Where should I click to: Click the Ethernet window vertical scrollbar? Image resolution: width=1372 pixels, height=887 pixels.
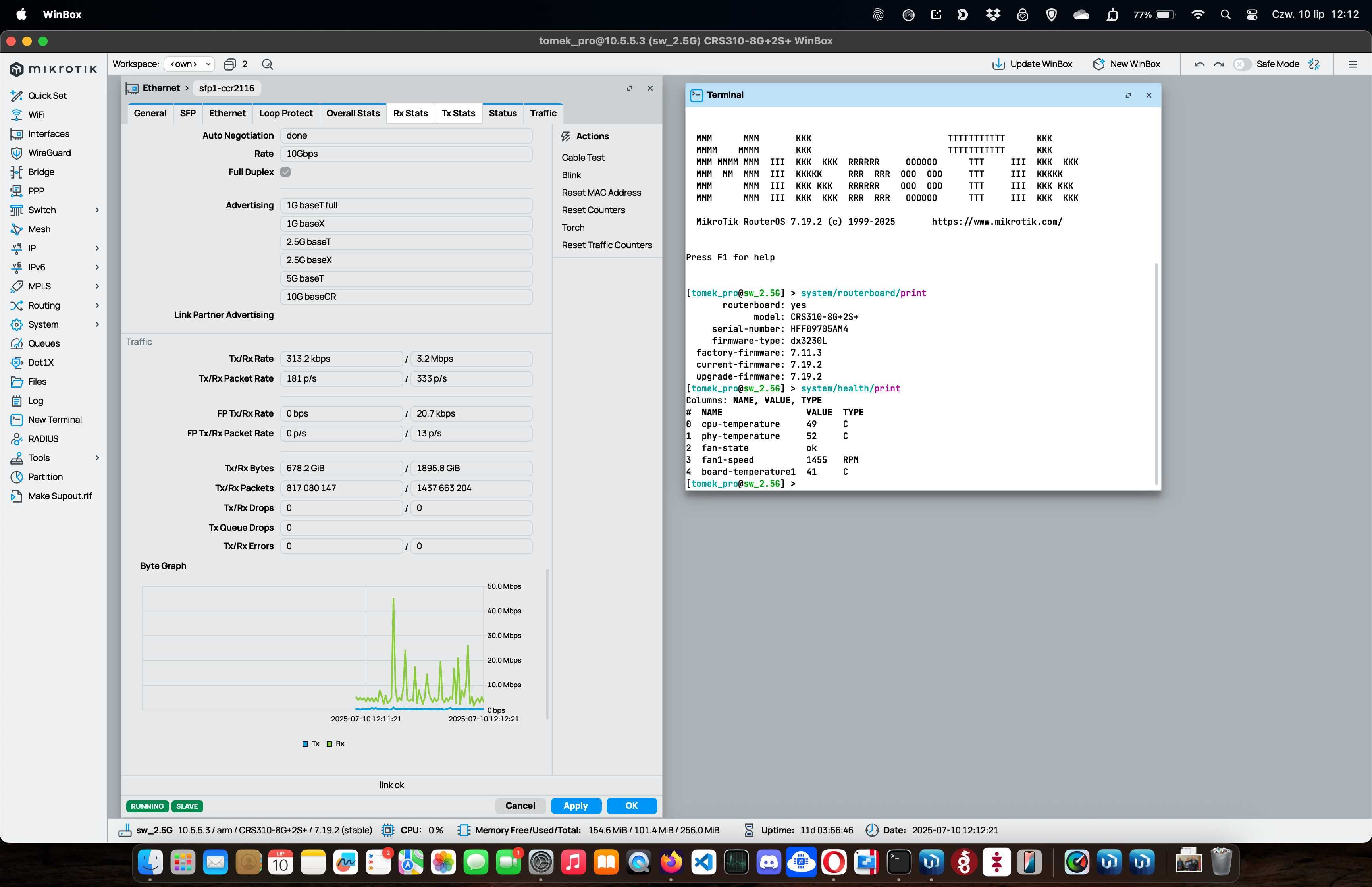(x=547, y=643)
